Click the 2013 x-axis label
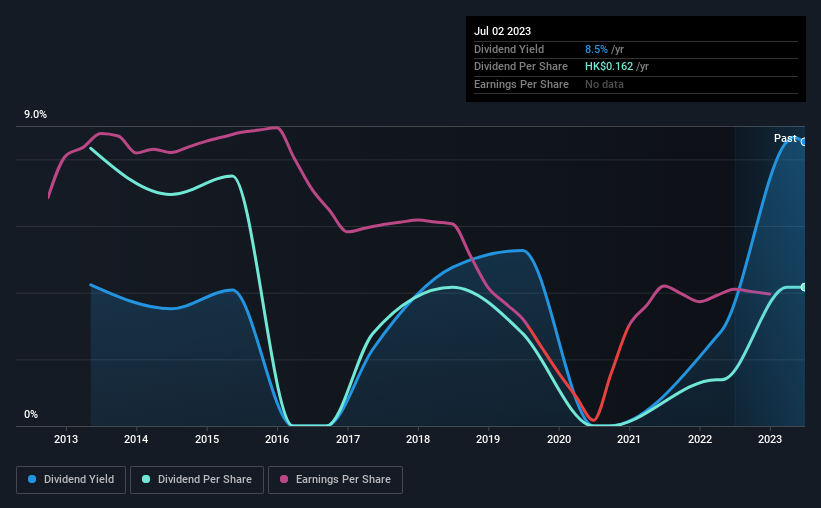The width and height of the screenshot is (821, 508). click(x=66, y=439)
